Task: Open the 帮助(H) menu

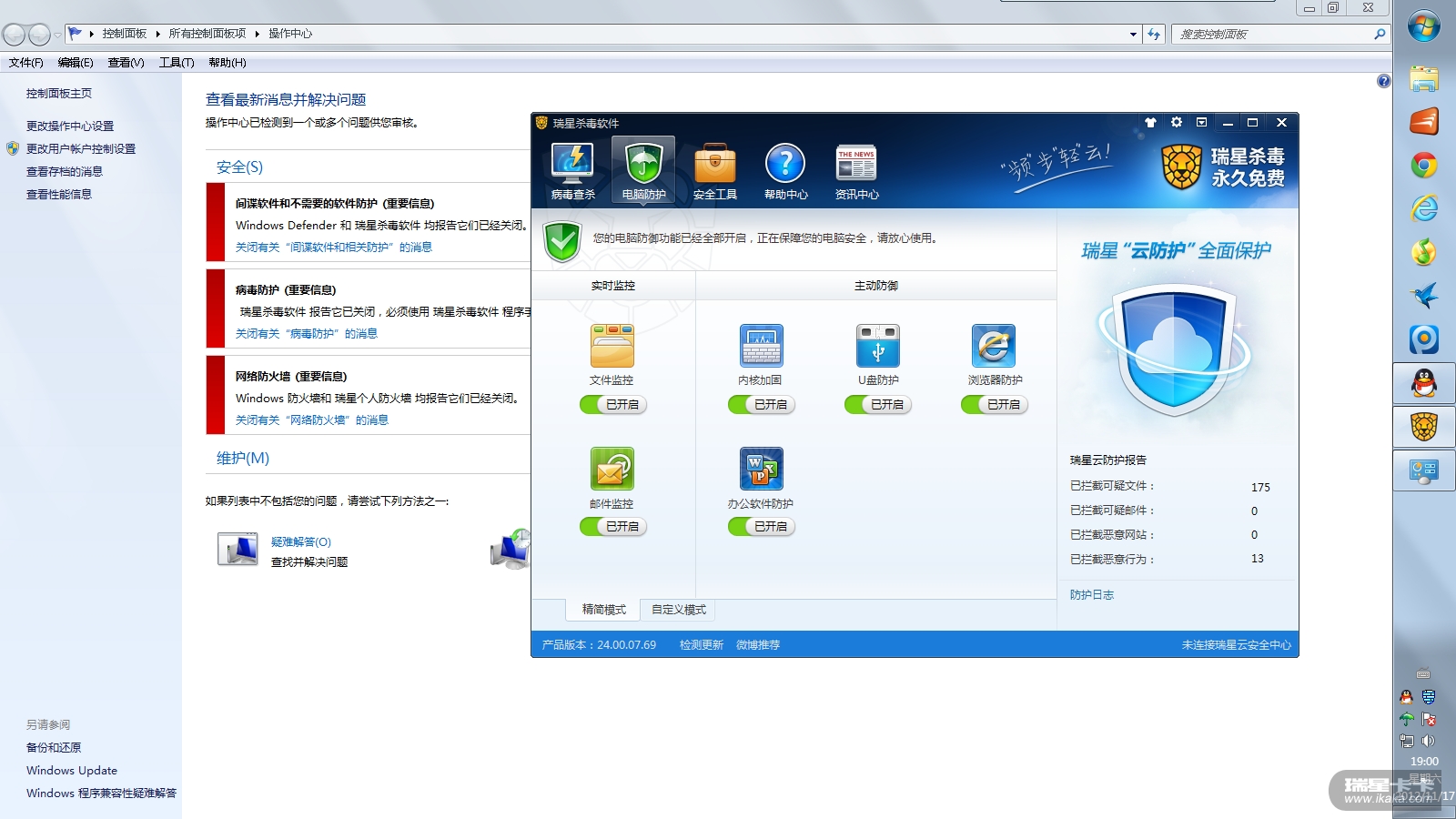Action: [x=227, y=63]
